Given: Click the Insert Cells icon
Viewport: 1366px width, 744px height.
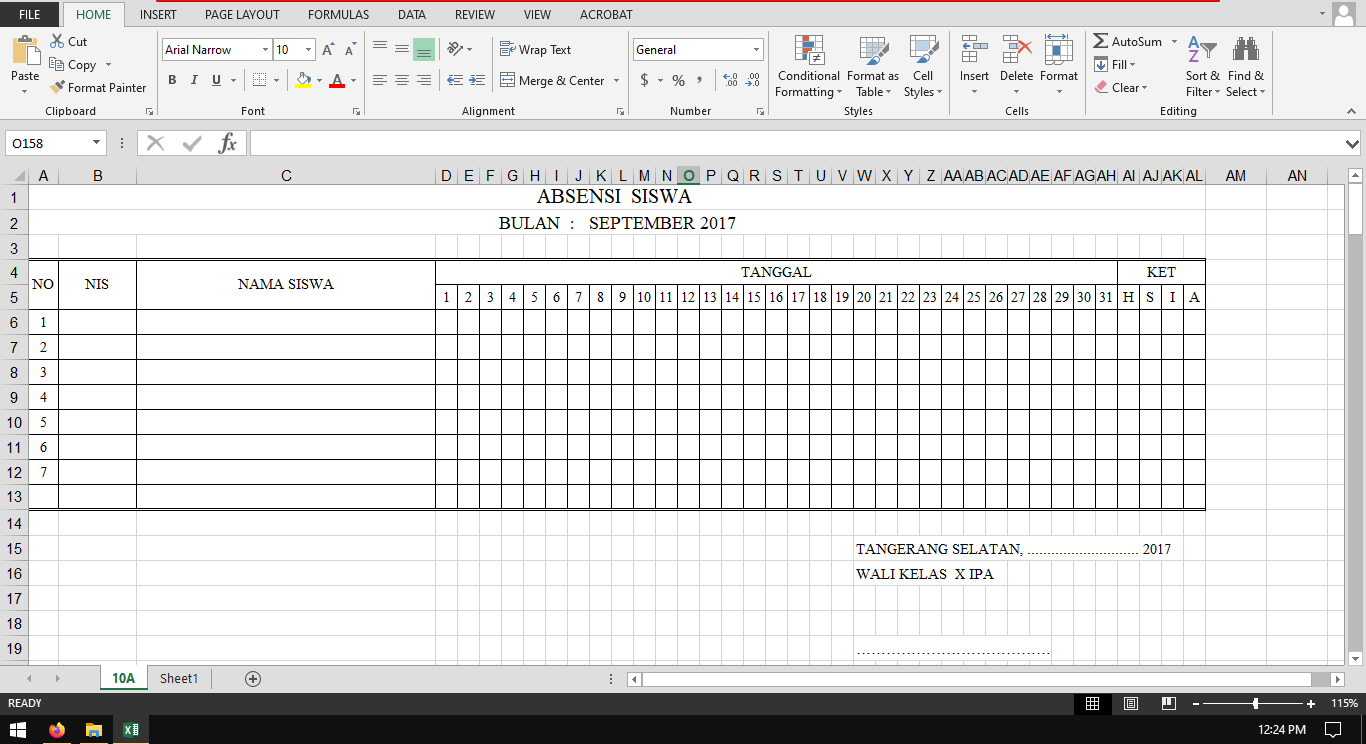Looking at the screenshot, I should point(973,60).
